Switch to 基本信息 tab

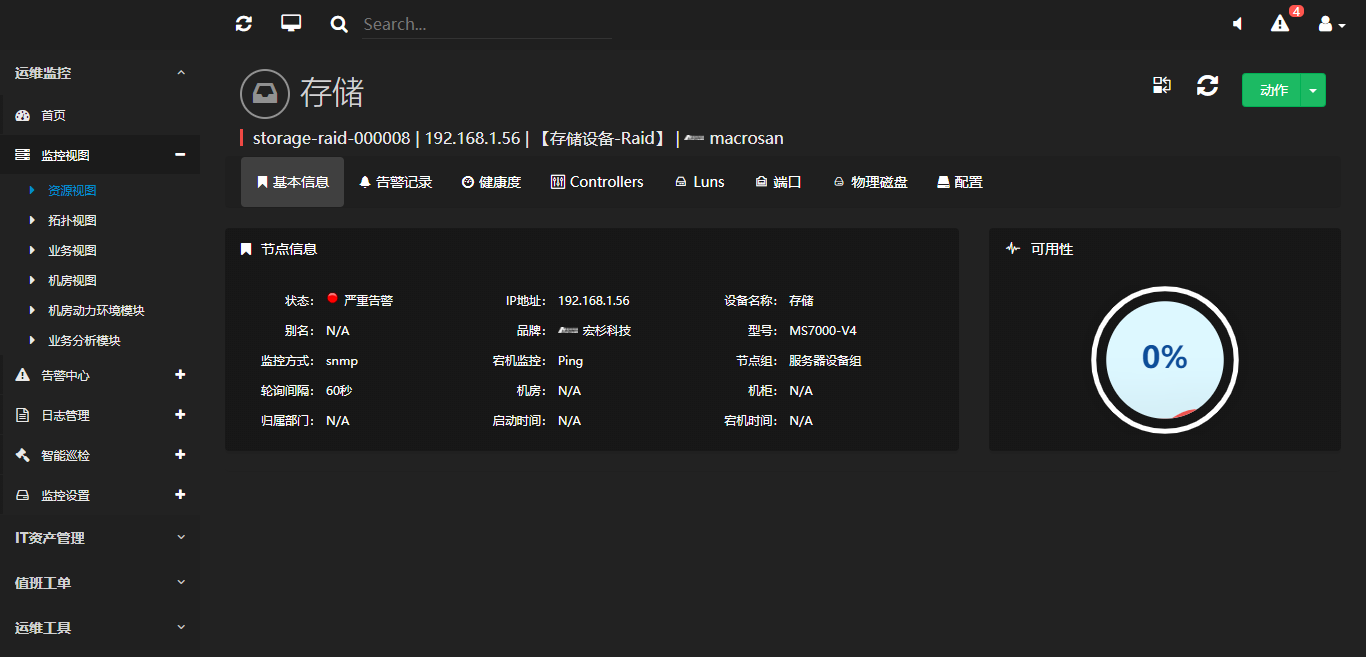tap(292, 182)
